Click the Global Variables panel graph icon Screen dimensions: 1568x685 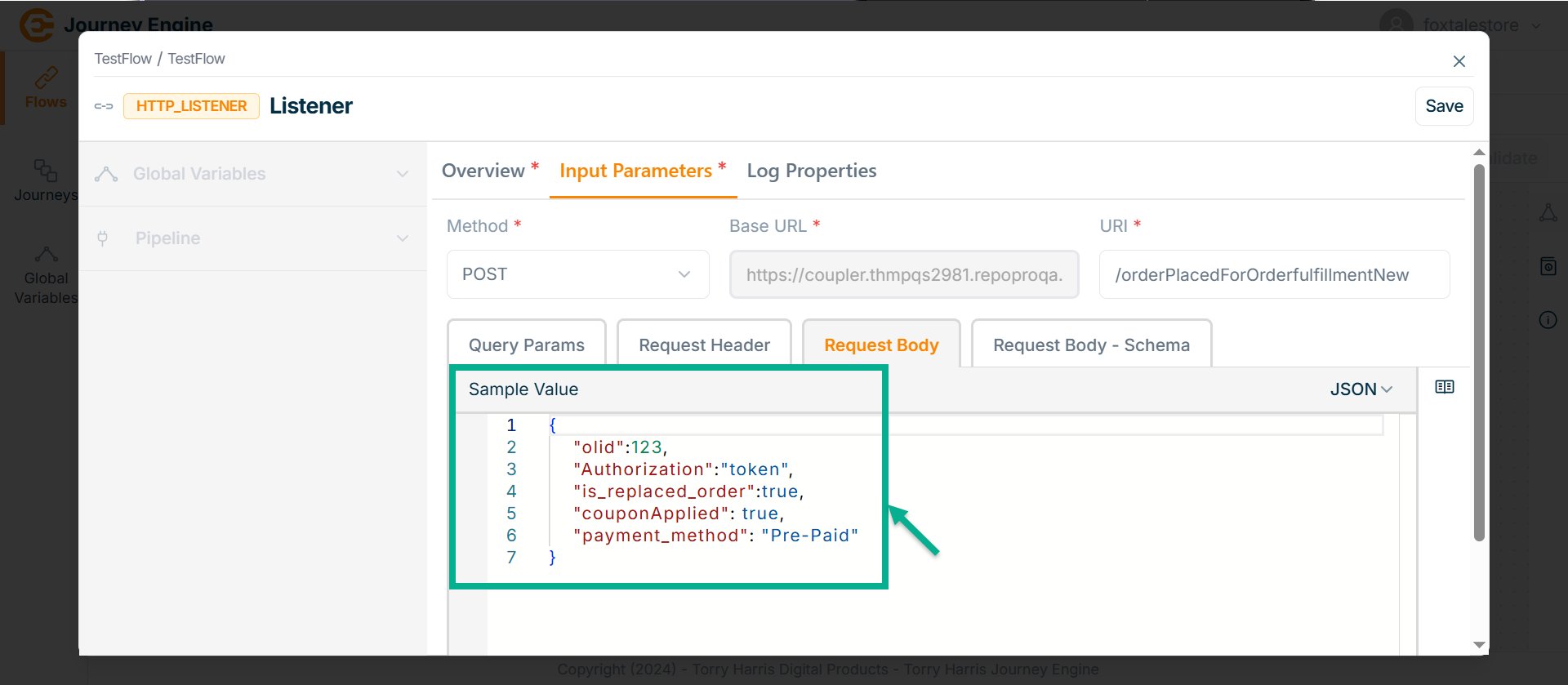106,174
